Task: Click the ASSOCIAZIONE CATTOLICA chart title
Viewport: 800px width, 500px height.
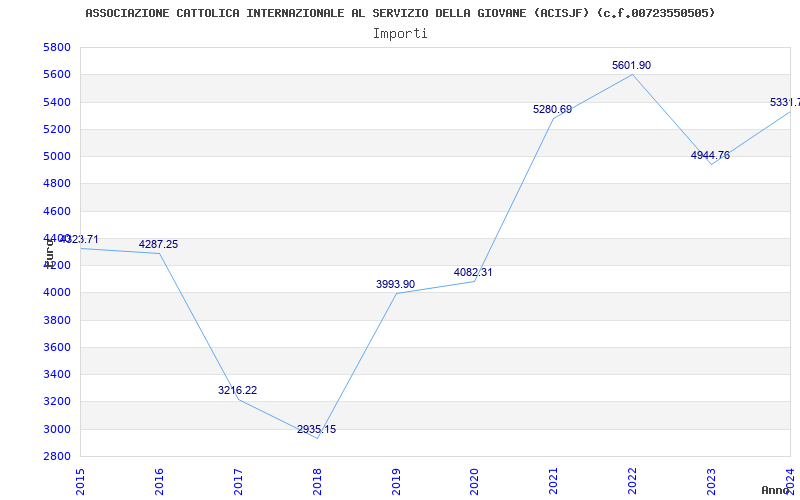Action: coord(400,13)
